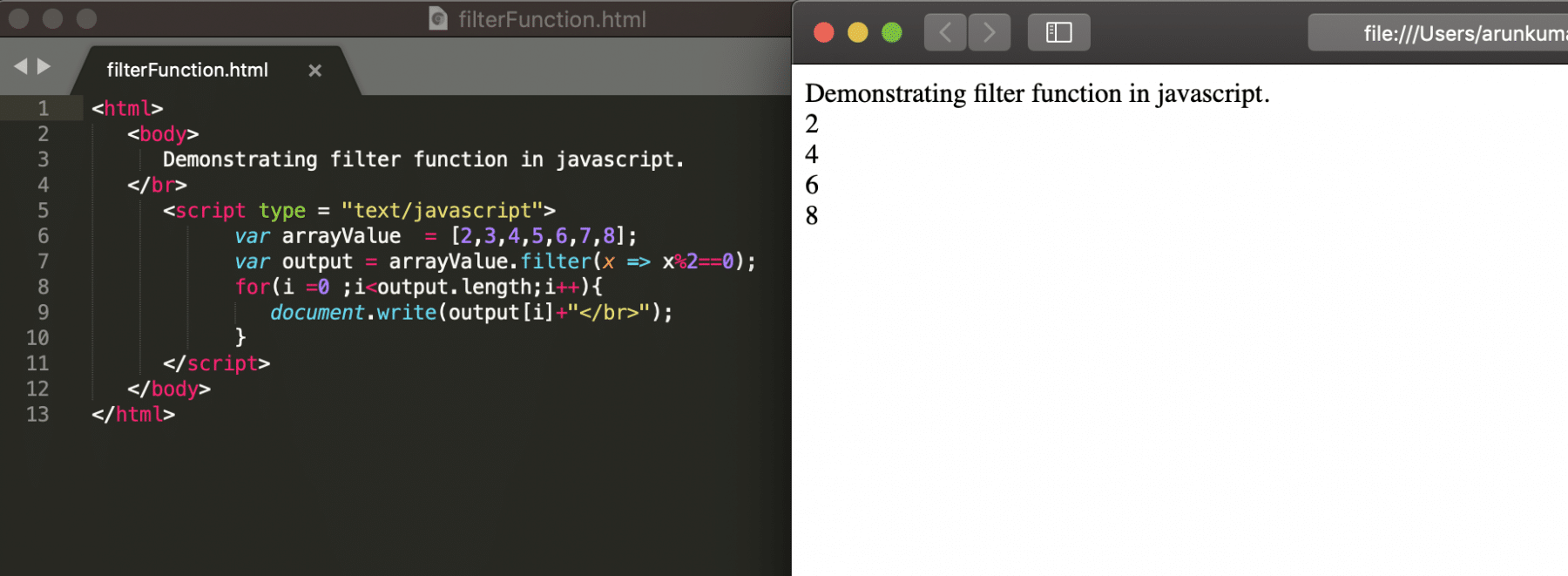
Task: Click 'document' on line 9
Action: 317,313
